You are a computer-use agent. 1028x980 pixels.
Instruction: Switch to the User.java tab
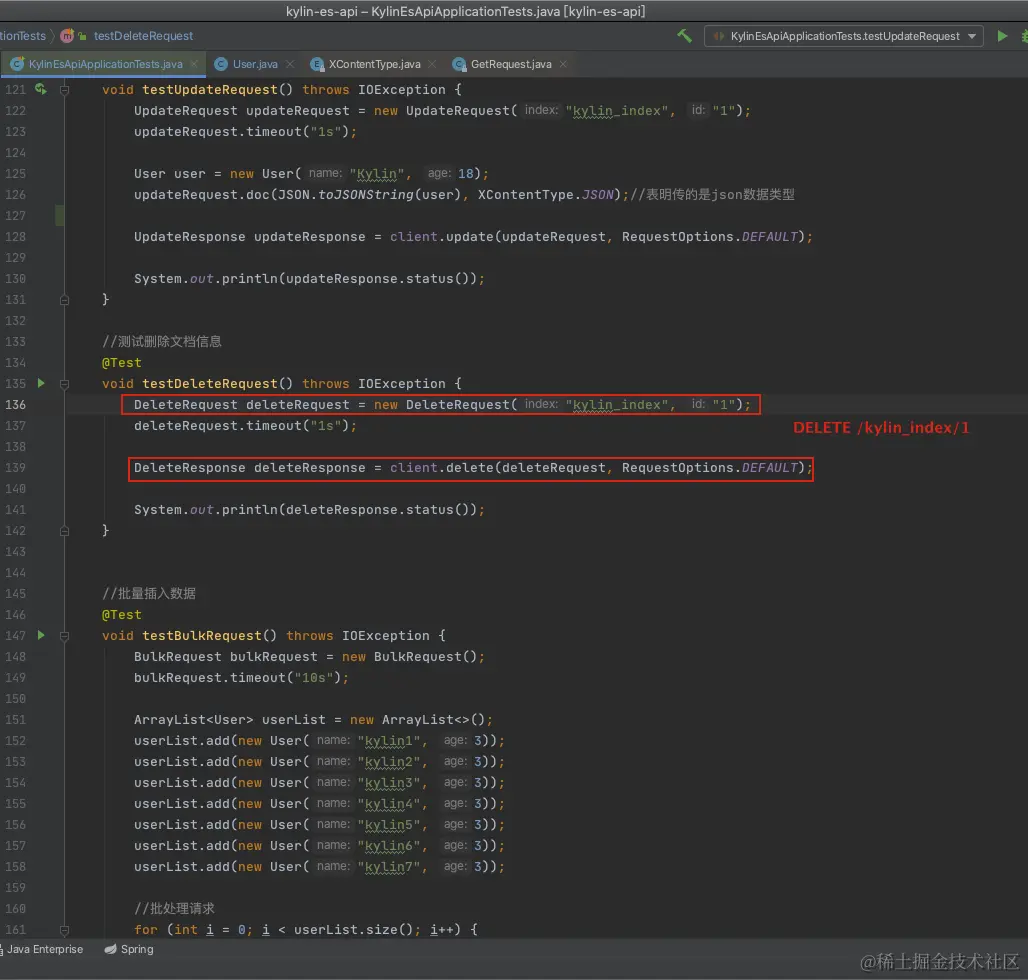click(x=255, y=64)
